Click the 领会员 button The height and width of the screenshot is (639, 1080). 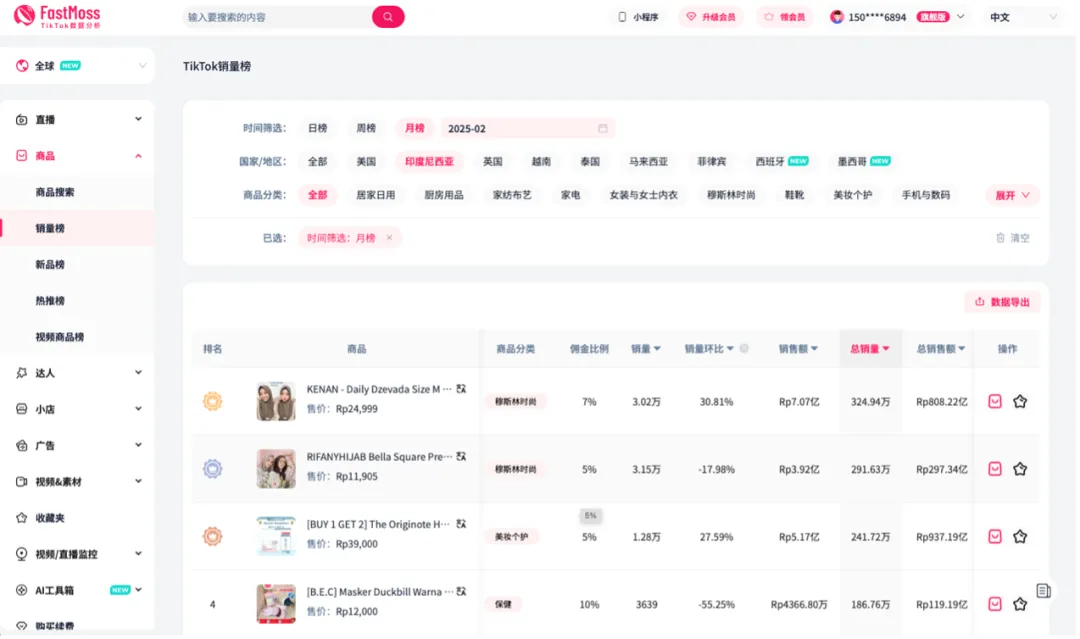pos(787,17)
